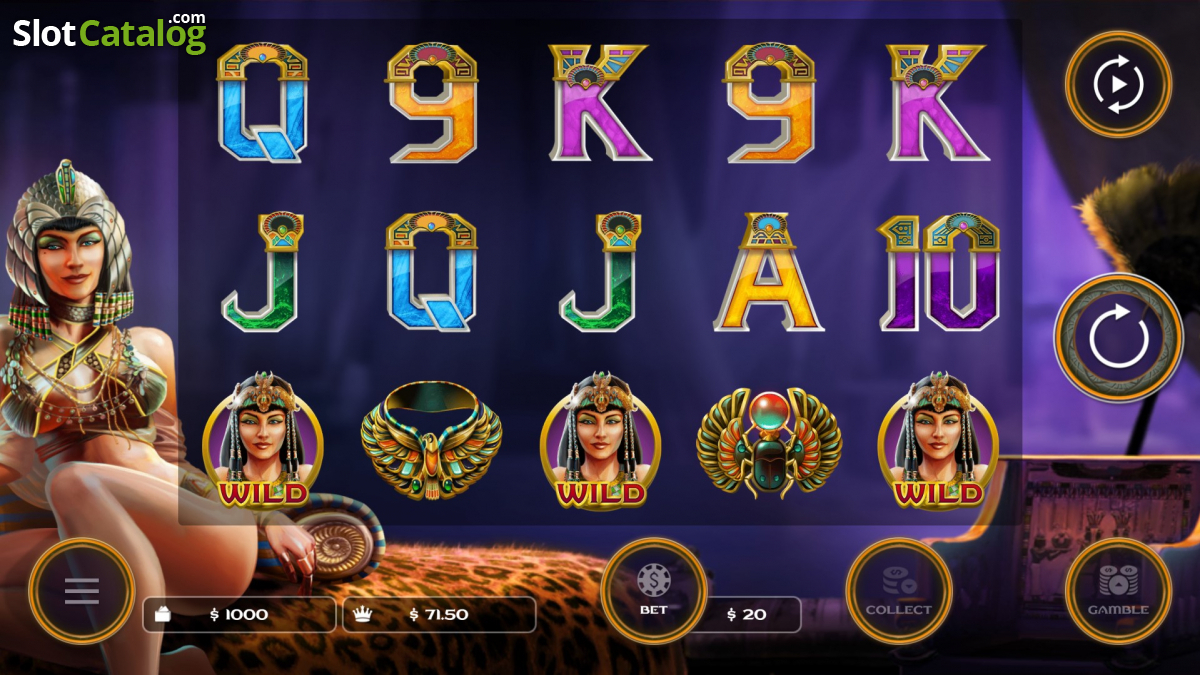Image resolution: width=1200 pixels, height=675 pixels.
Task: Click the WILD symbol on first reel
Action: (263, 440)
